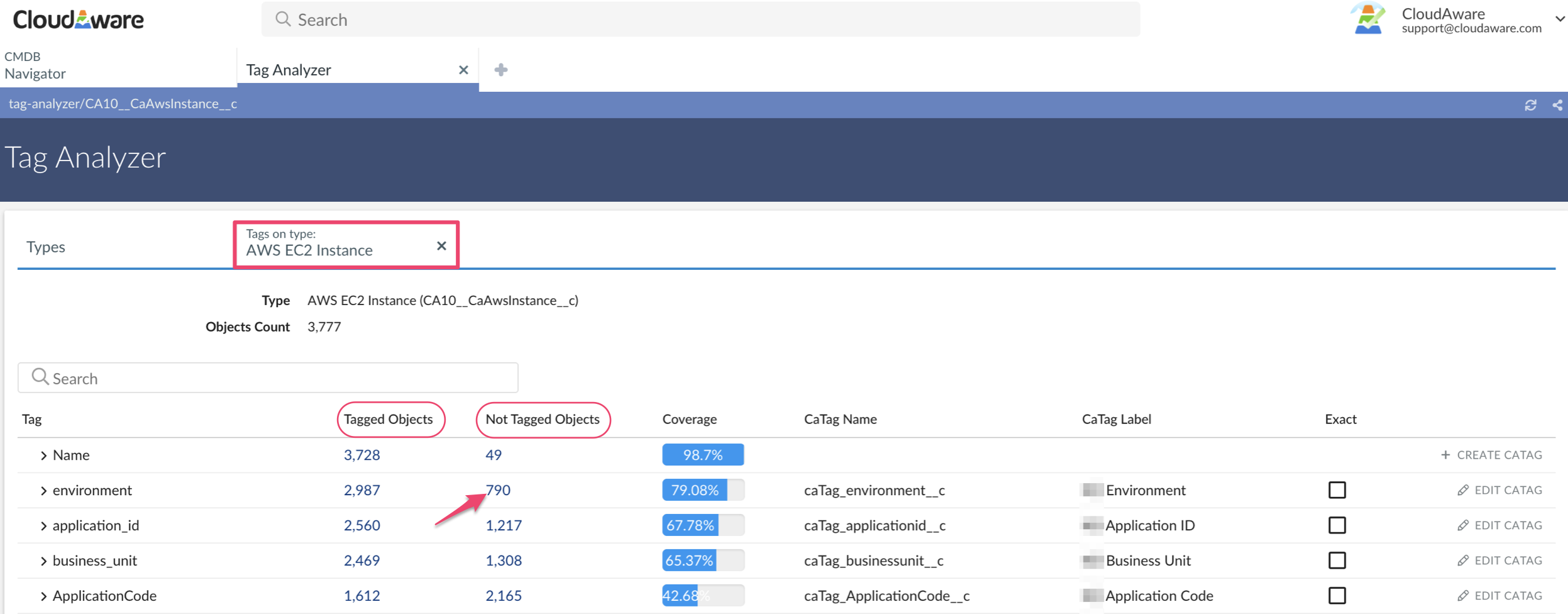
Task: Refresh the page with the reload icon
Action: pyautogui.click(x=1530, y=105)
